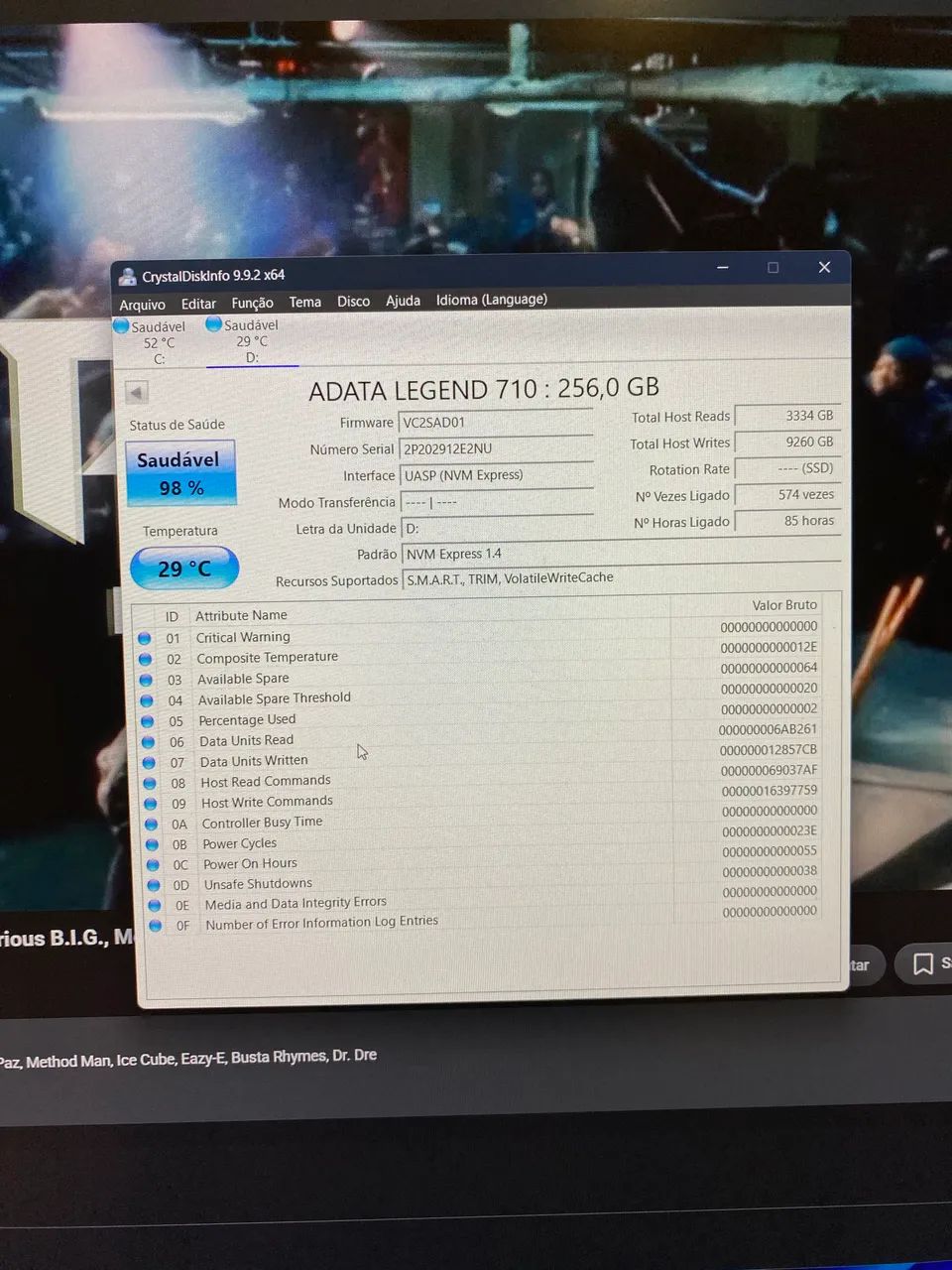
Task: Click the Attribute Name column header
Action: [x=241, y=615]
